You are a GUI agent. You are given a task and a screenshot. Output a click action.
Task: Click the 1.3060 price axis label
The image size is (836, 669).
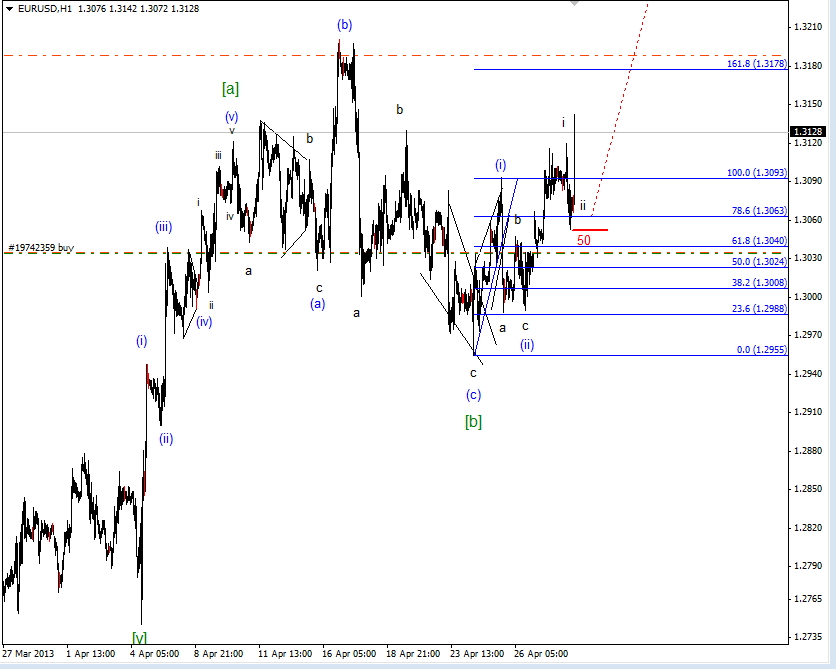(x=808, y=219)
